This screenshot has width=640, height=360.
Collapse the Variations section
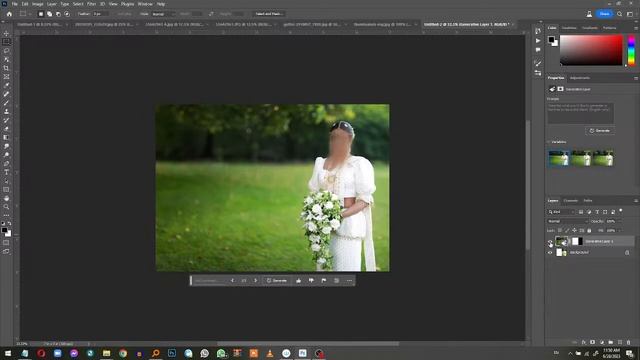549,142
